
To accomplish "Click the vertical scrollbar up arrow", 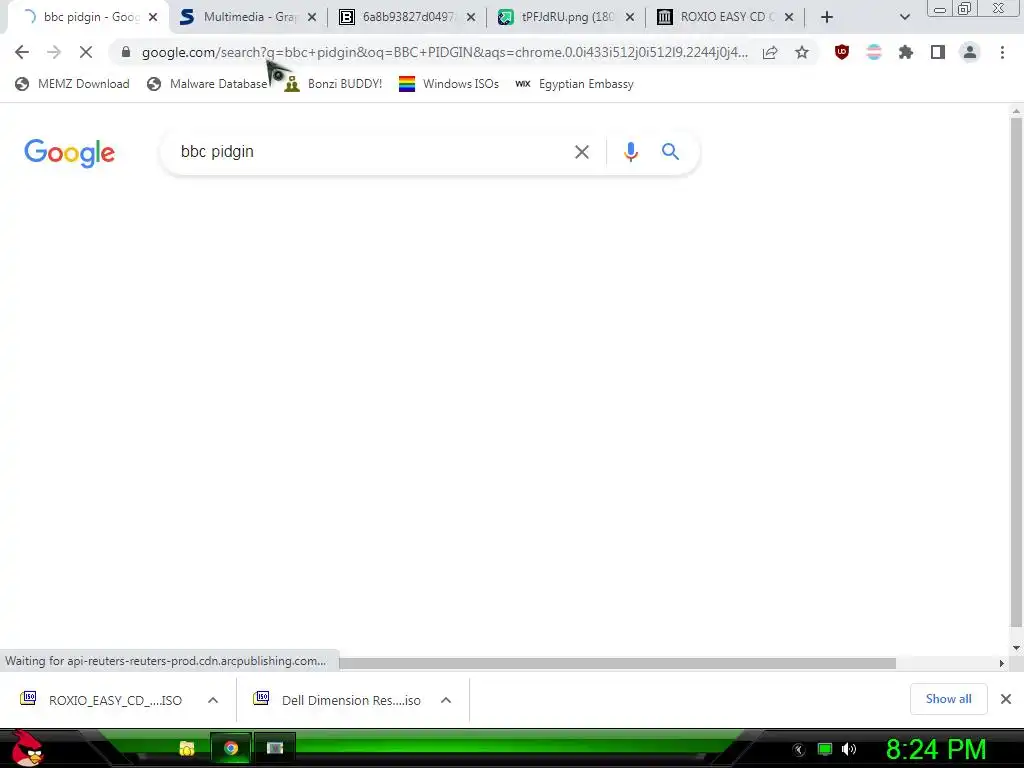I will coord(1016,112).
